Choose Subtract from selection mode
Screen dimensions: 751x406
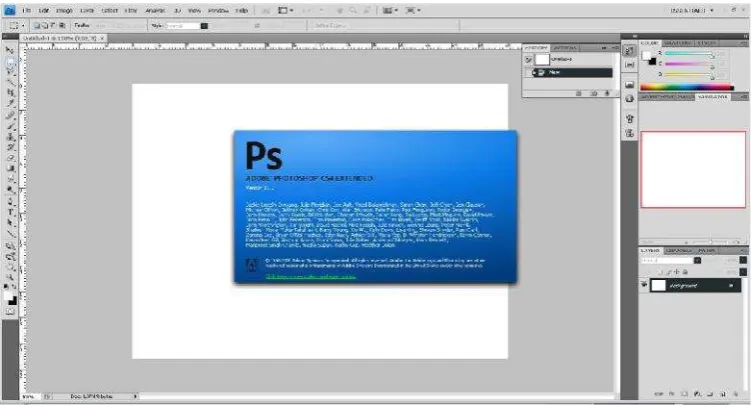pyautogui.click(x=53, y=25)
